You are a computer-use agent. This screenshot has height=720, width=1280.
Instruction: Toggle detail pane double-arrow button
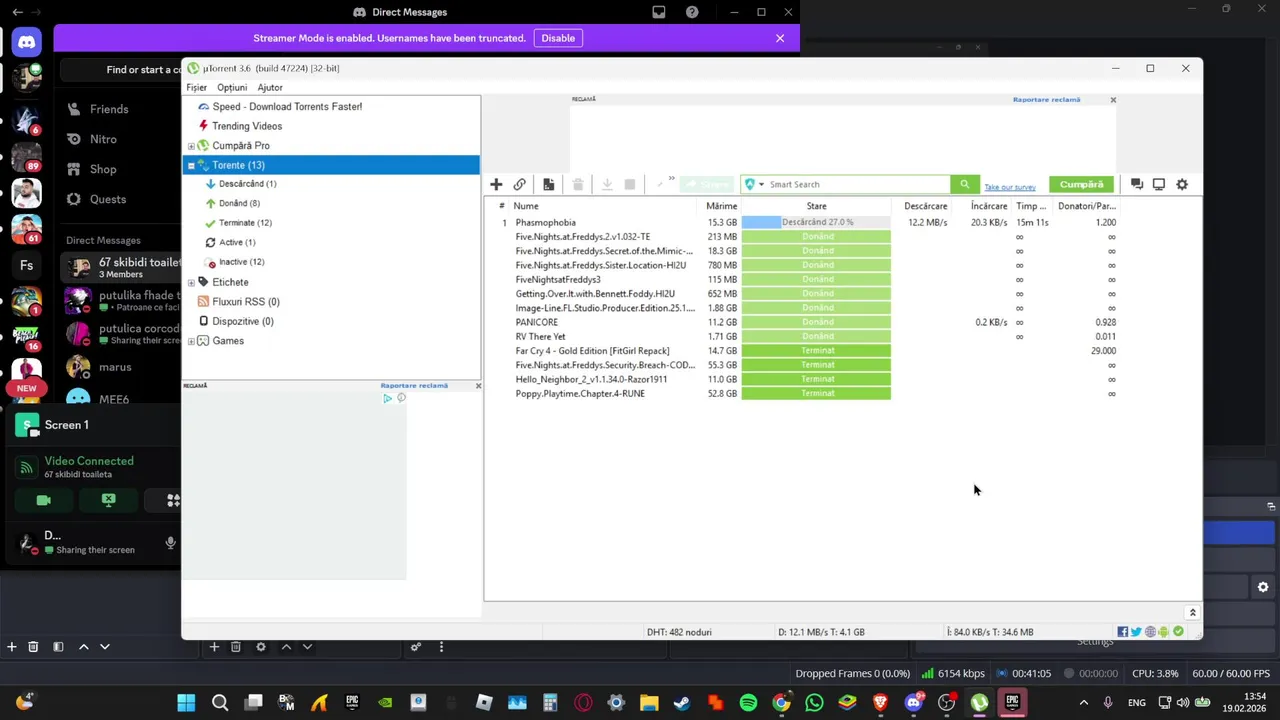[1192, 612]
